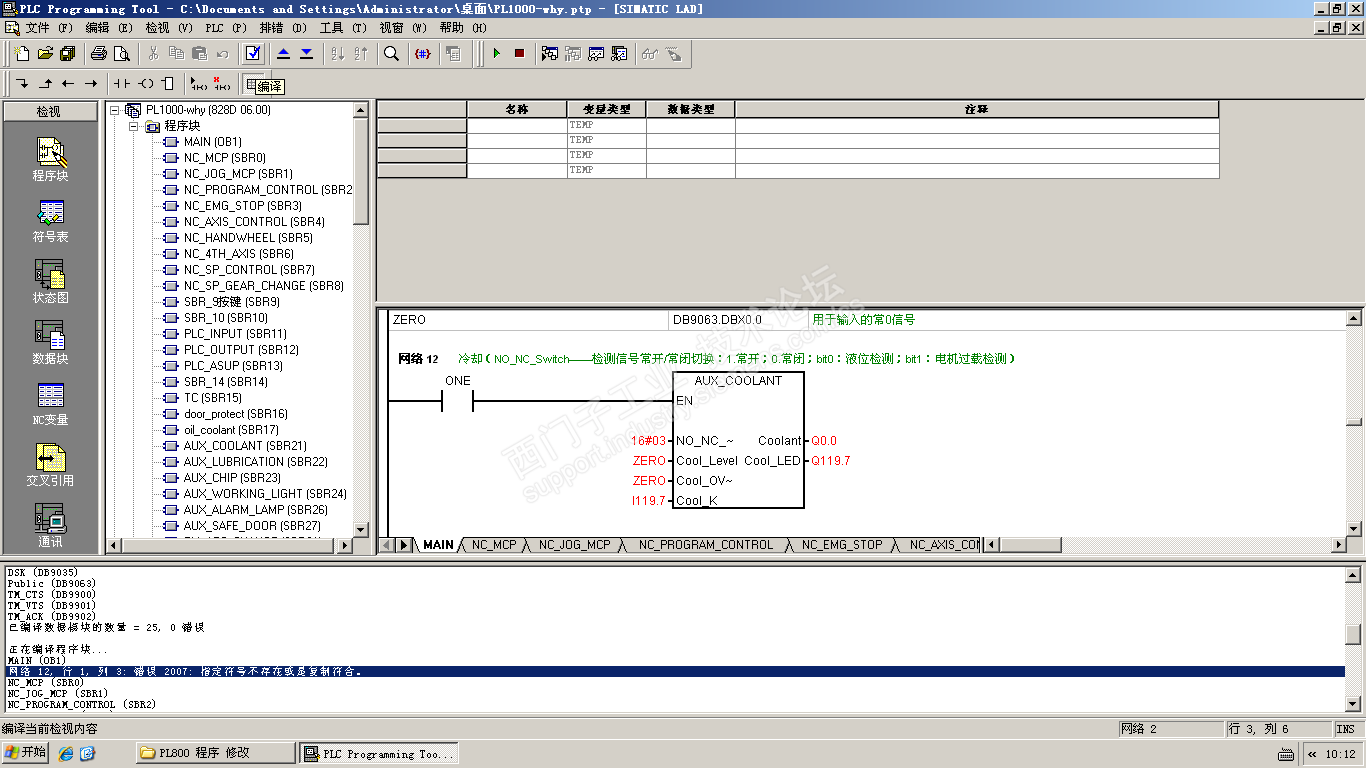The height and width of the screenshot is (768, 1366).
Task: Open the 检视 (V) menu
Action: [169, 28]
